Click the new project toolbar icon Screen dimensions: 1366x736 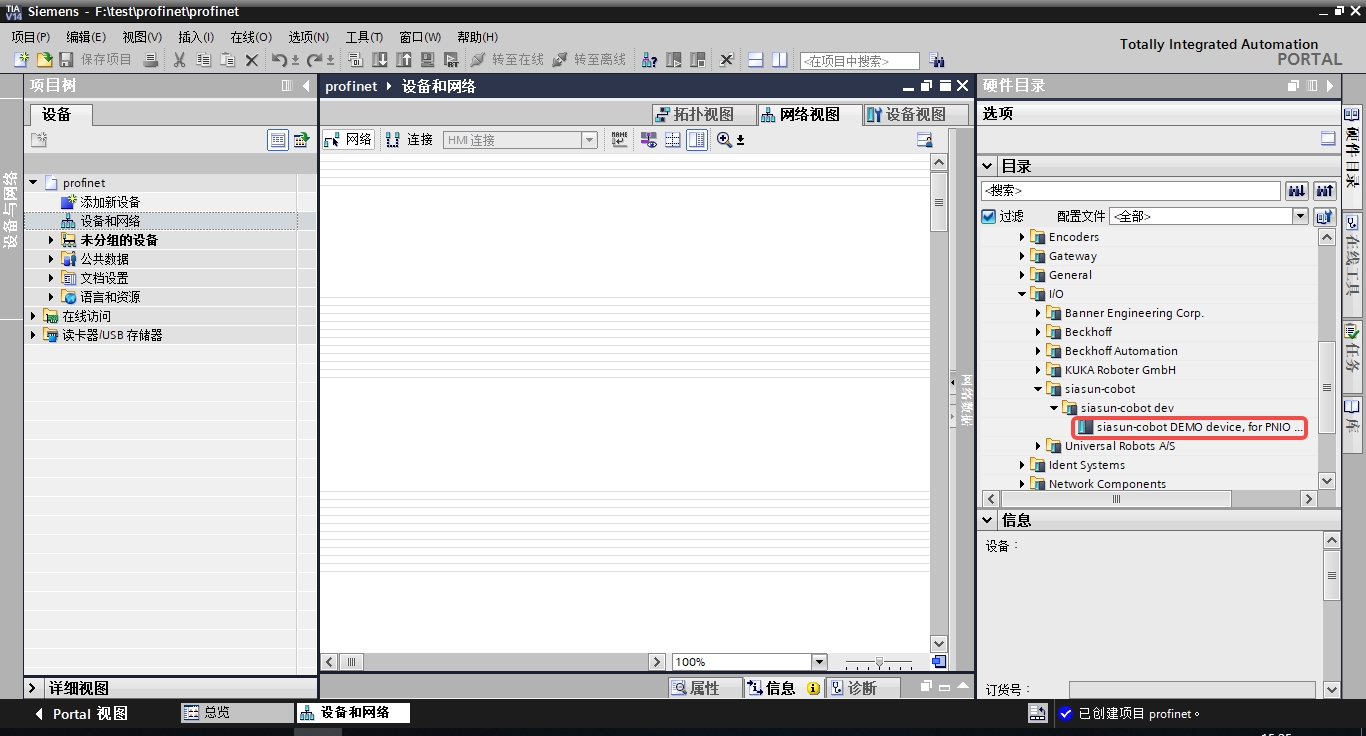pos(21,60)
